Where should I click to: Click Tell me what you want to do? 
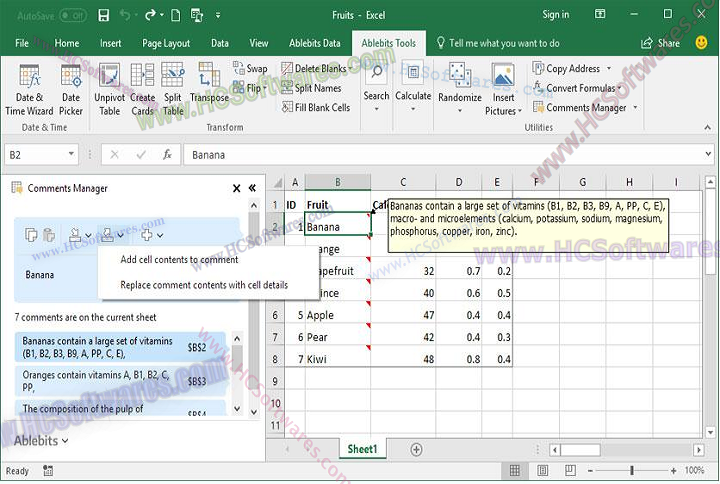[504, 43]
